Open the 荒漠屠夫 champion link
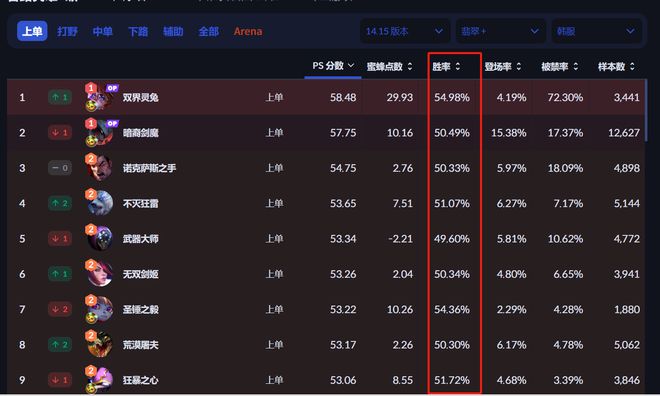The width and height of the screenshot is (660, 396). tap(141, 345)
